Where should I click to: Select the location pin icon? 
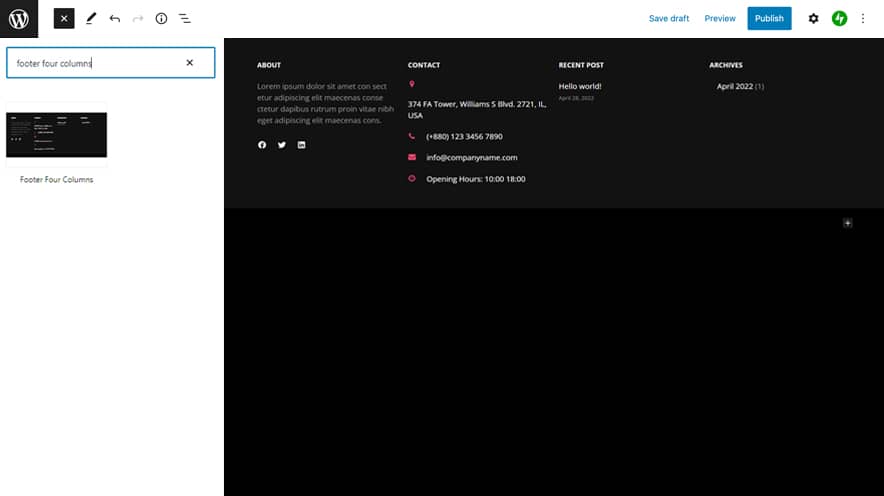(x=412, y=84)
